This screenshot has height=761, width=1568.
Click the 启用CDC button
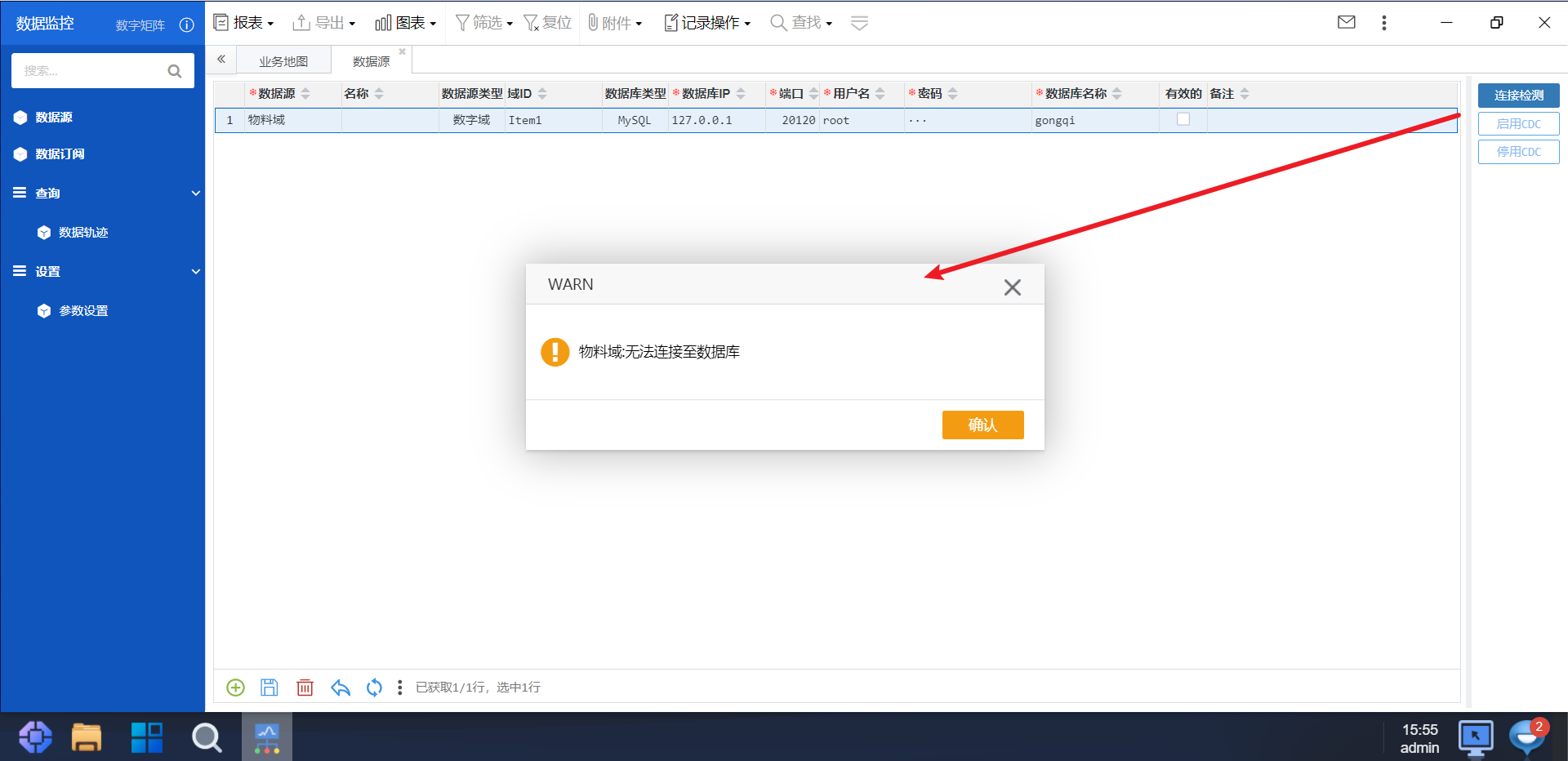(1518, 124)
